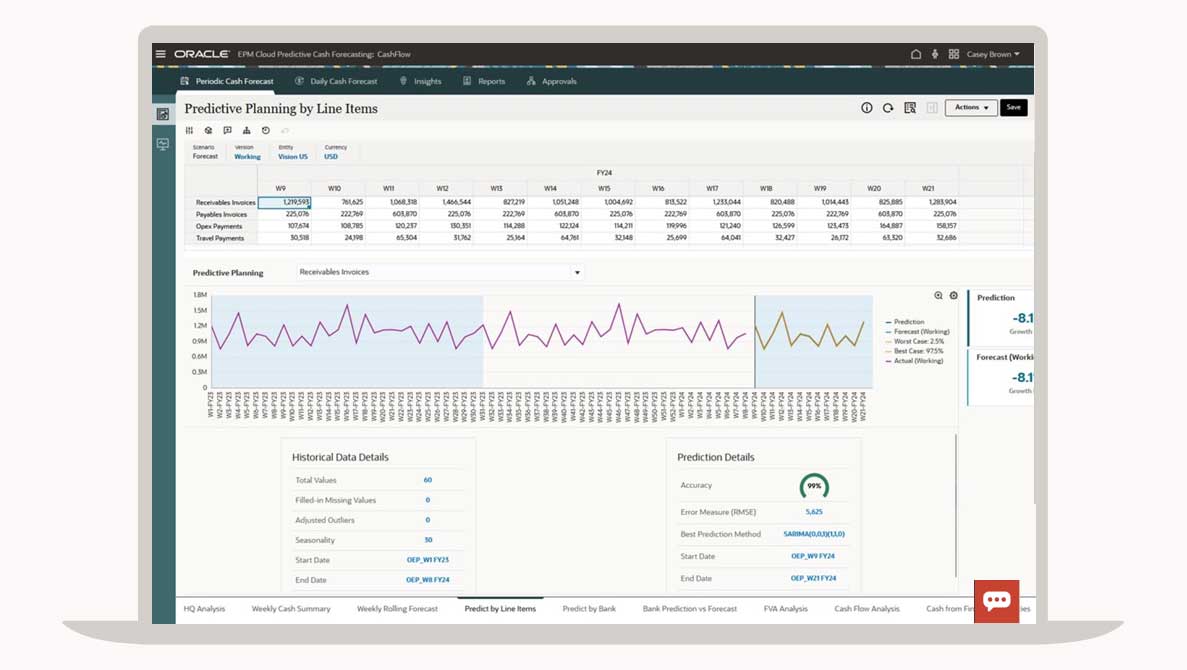Toggle Actual (Working) series in legend

tap(917, 361)
